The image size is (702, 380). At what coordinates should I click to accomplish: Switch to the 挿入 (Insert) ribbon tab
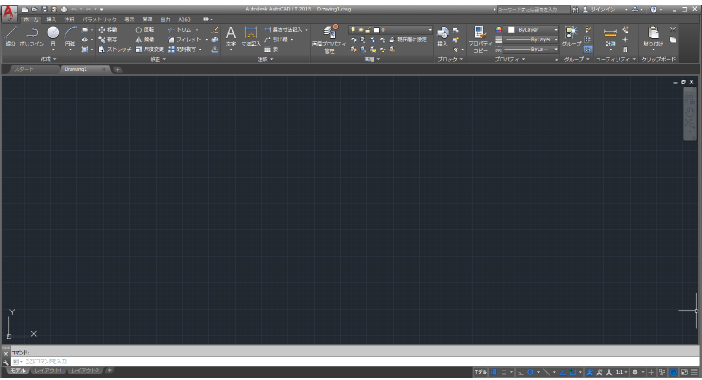pyautogui.click(x=51, y=19)
